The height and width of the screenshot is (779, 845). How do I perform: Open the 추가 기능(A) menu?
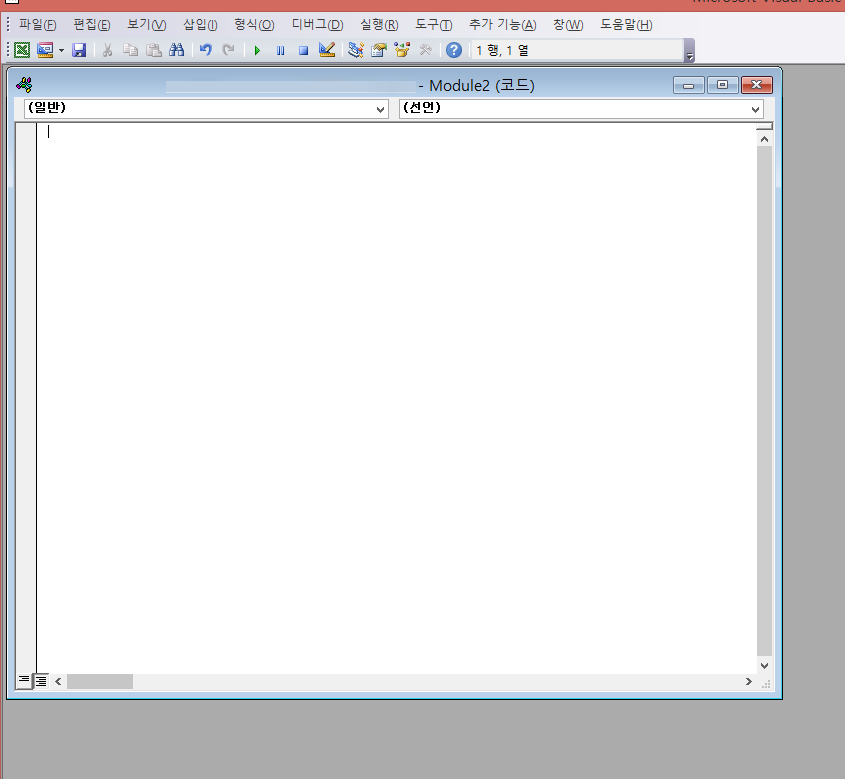tap(502, 25)
